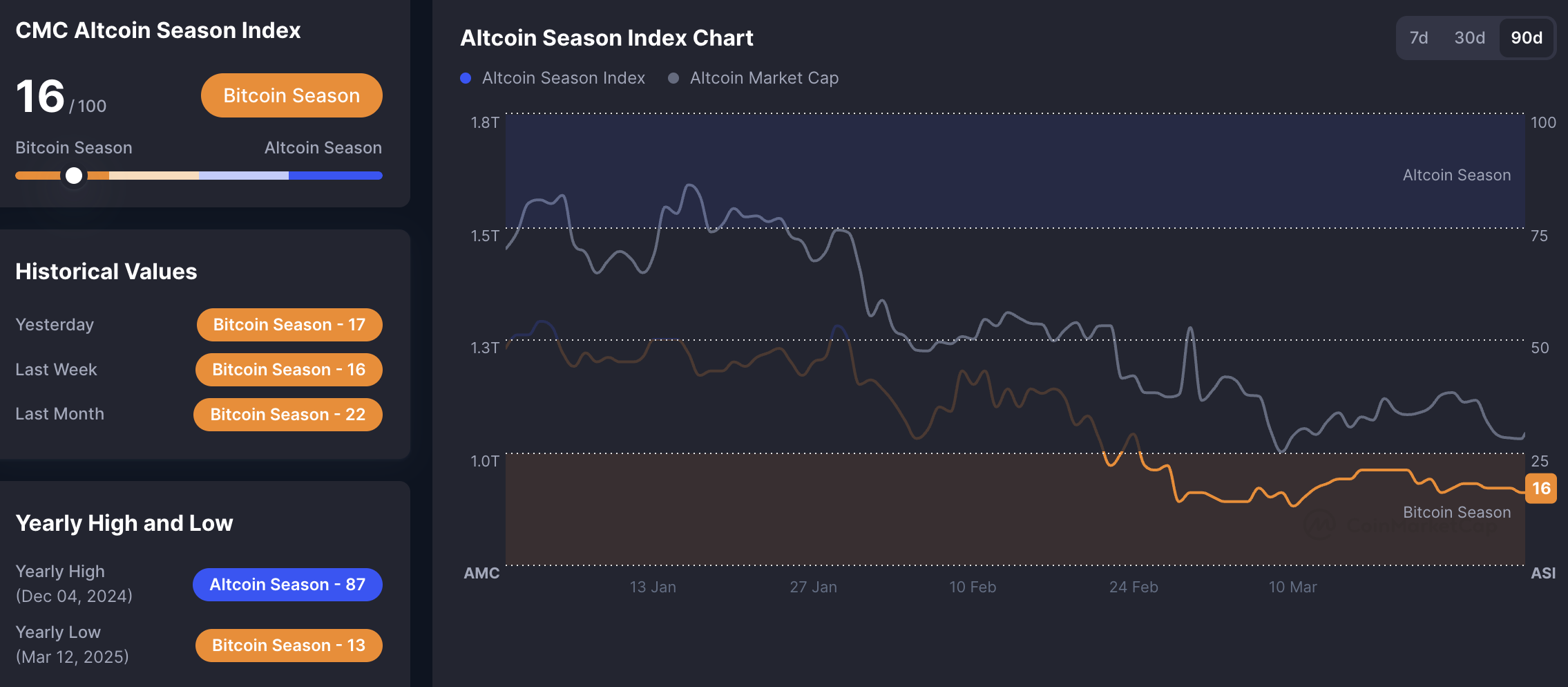The image size is (1568, 687).
Task: Click the Yesterday Bitcoin Season - 17 badge
Action: (289, 325)
